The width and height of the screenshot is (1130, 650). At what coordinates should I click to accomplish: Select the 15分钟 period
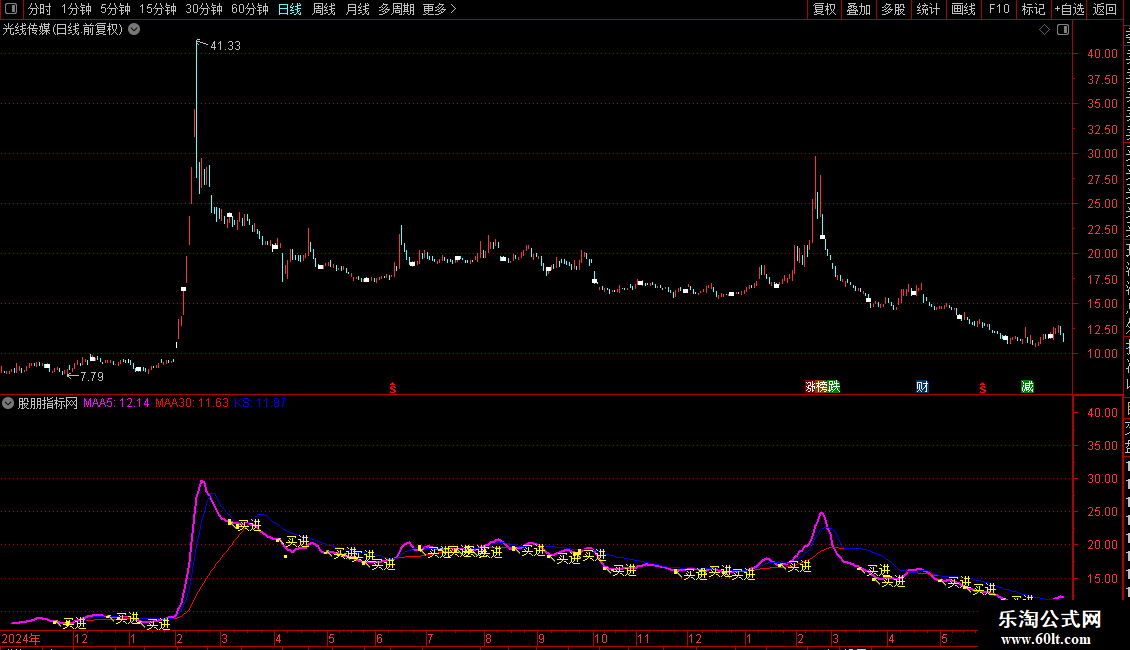pos(157,9)
